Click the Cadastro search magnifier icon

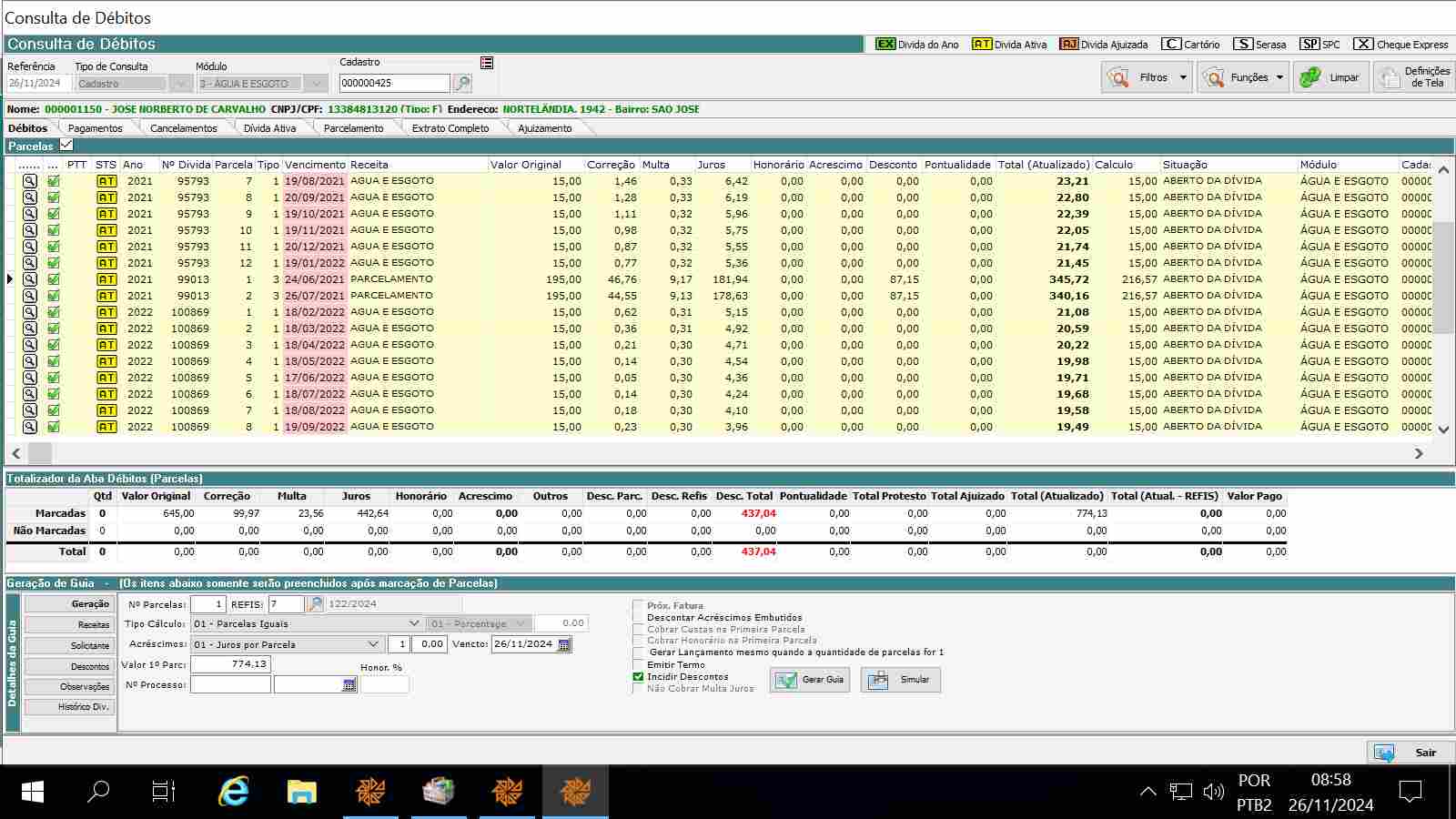point(462,84)
